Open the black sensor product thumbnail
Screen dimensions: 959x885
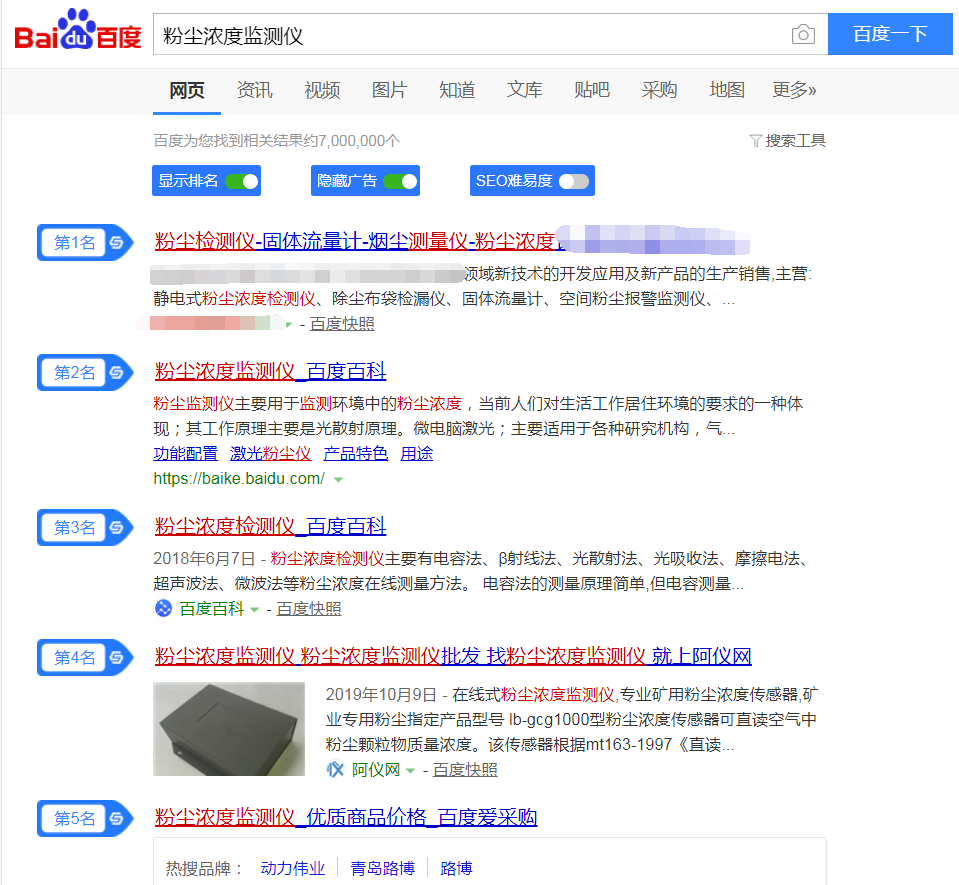click(229, 729)
